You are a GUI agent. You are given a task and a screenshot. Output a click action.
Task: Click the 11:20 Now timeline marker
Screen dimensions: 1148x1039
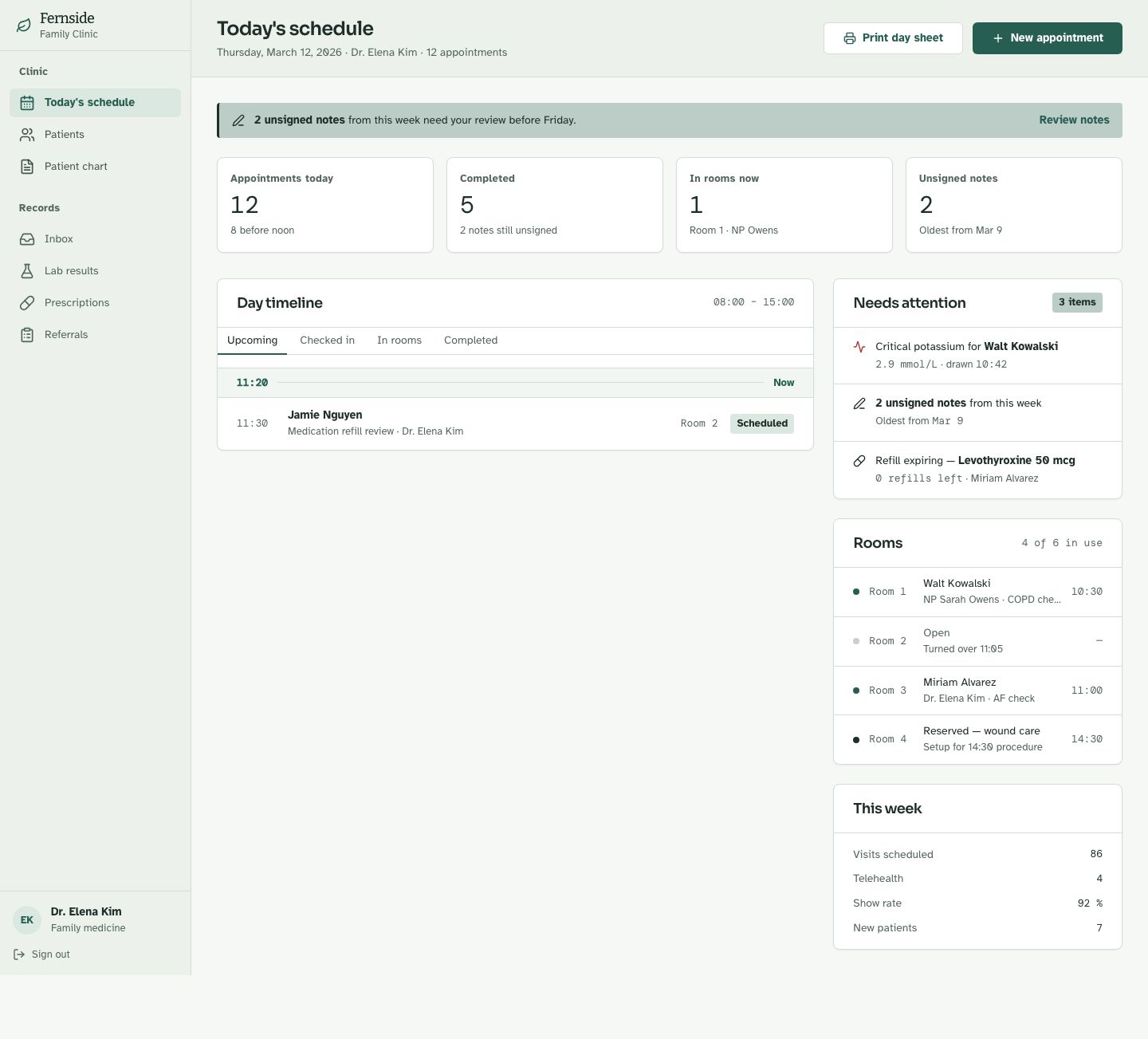tap(515, 383)
